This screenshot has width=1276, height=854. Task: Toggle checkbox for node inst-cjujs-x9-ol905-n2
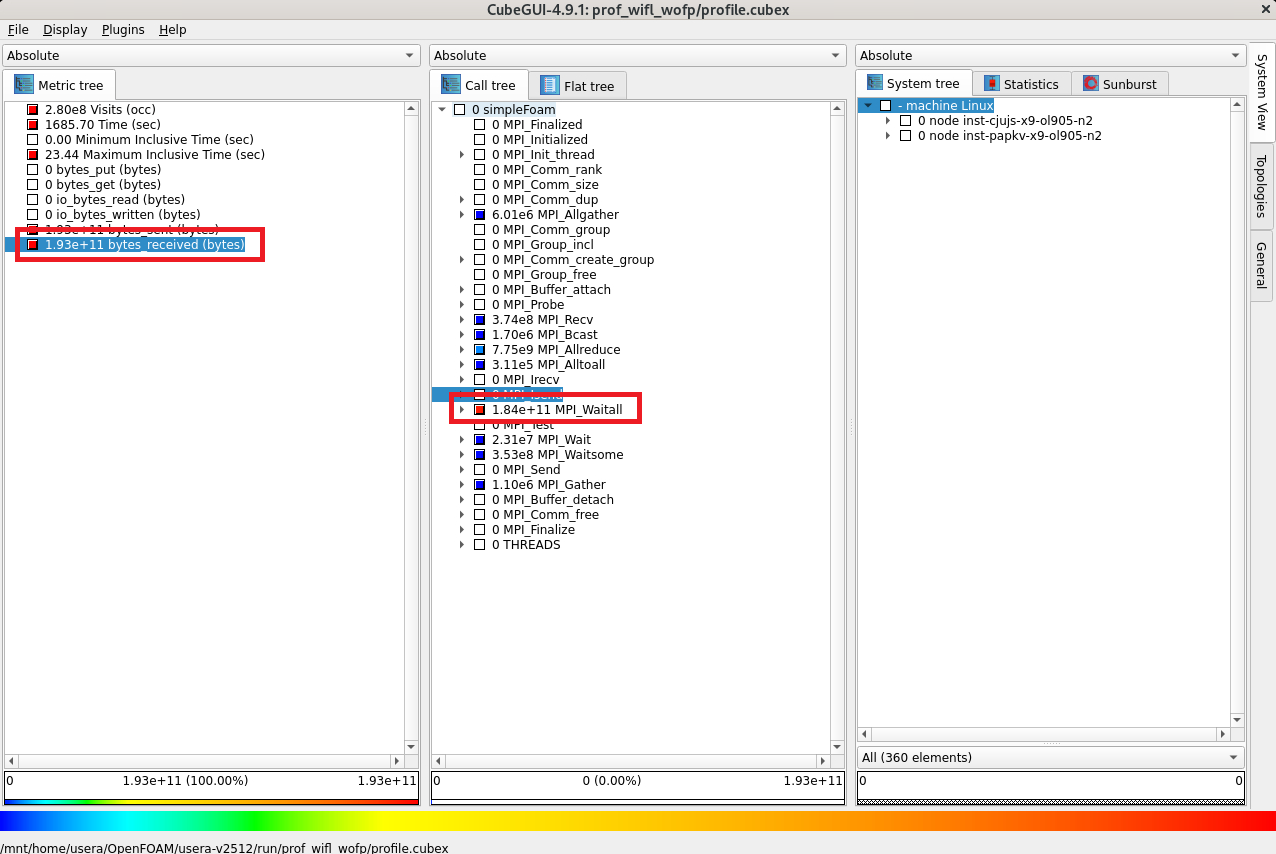(906, 121)
